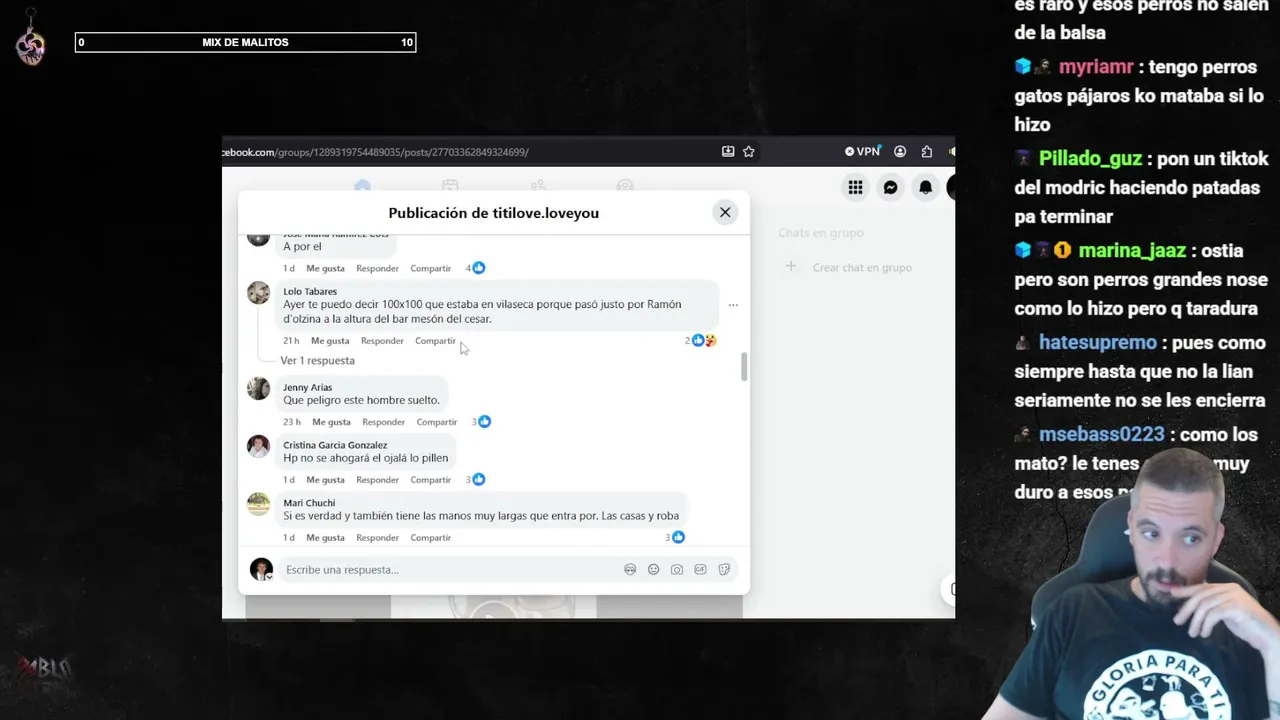Viewport: 1280px width, 720px height.
Task: Open hatesupremo's username in stream chat
Action: point(1098,343)
